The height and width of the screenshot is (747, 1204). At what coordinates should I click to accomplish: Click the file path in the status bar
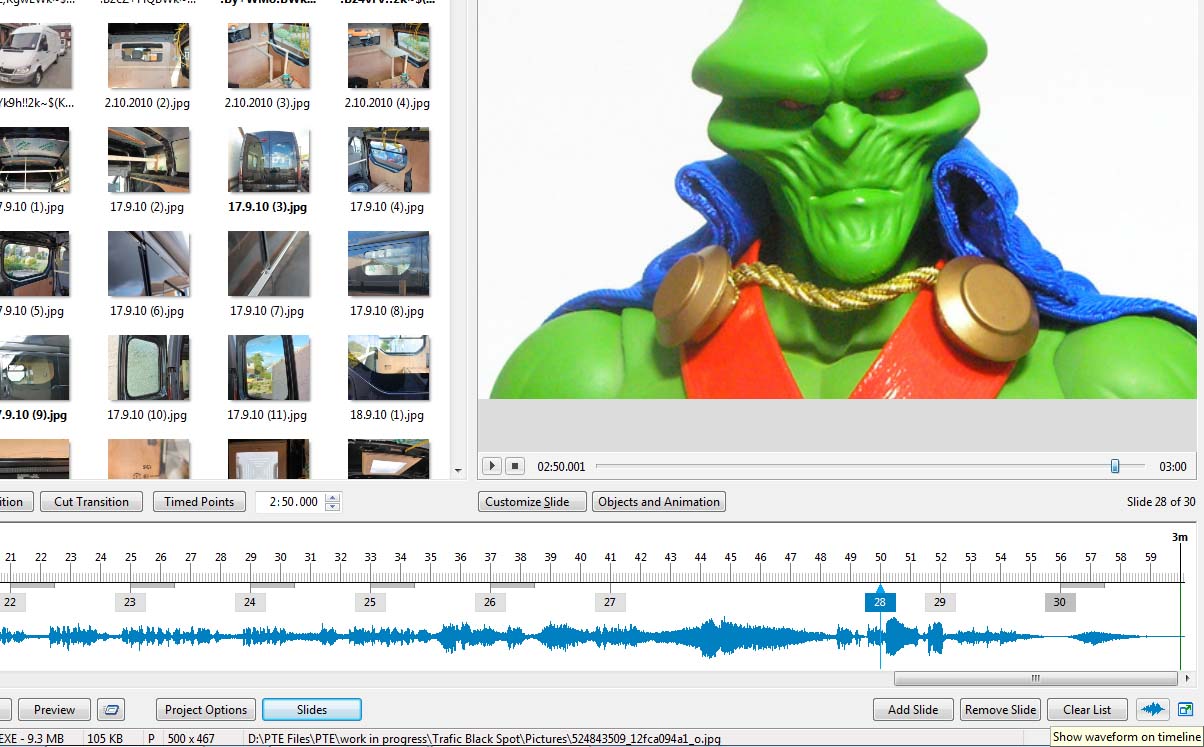tap(484, 739)
